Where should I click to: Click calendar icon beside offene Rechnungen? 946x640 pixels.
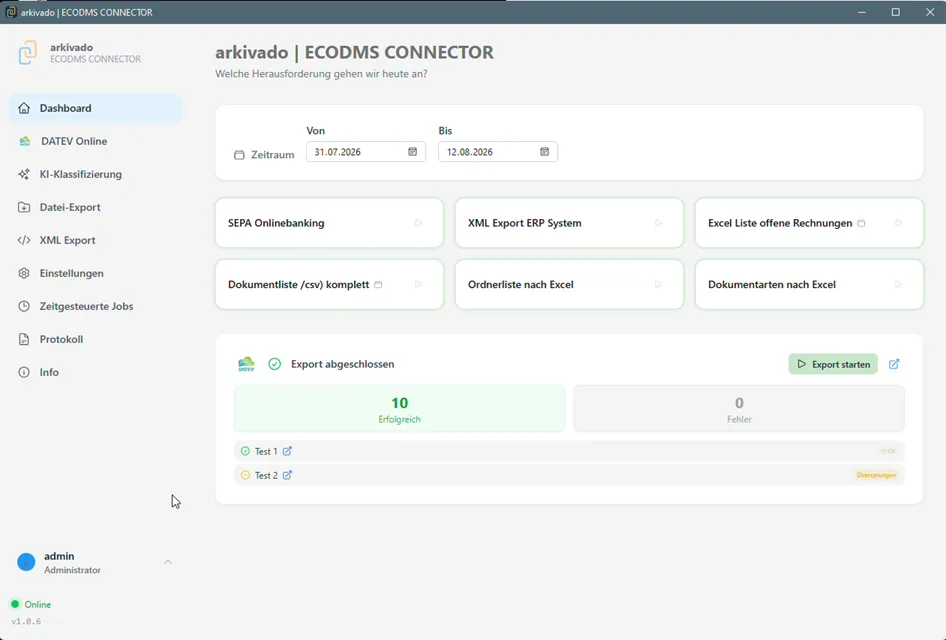point(862,223)
